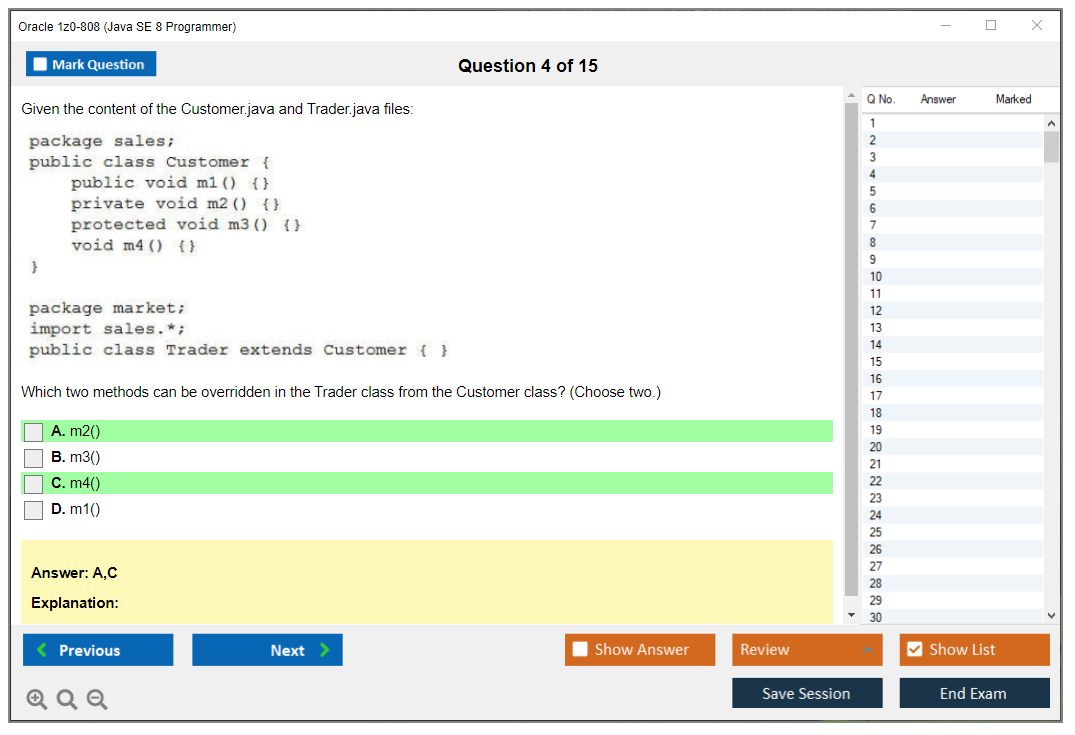Screen dimensions: 1075x735
Task: Click the zoom in magnifier icon
Action: pyautogui.click(x=37, y=700)
